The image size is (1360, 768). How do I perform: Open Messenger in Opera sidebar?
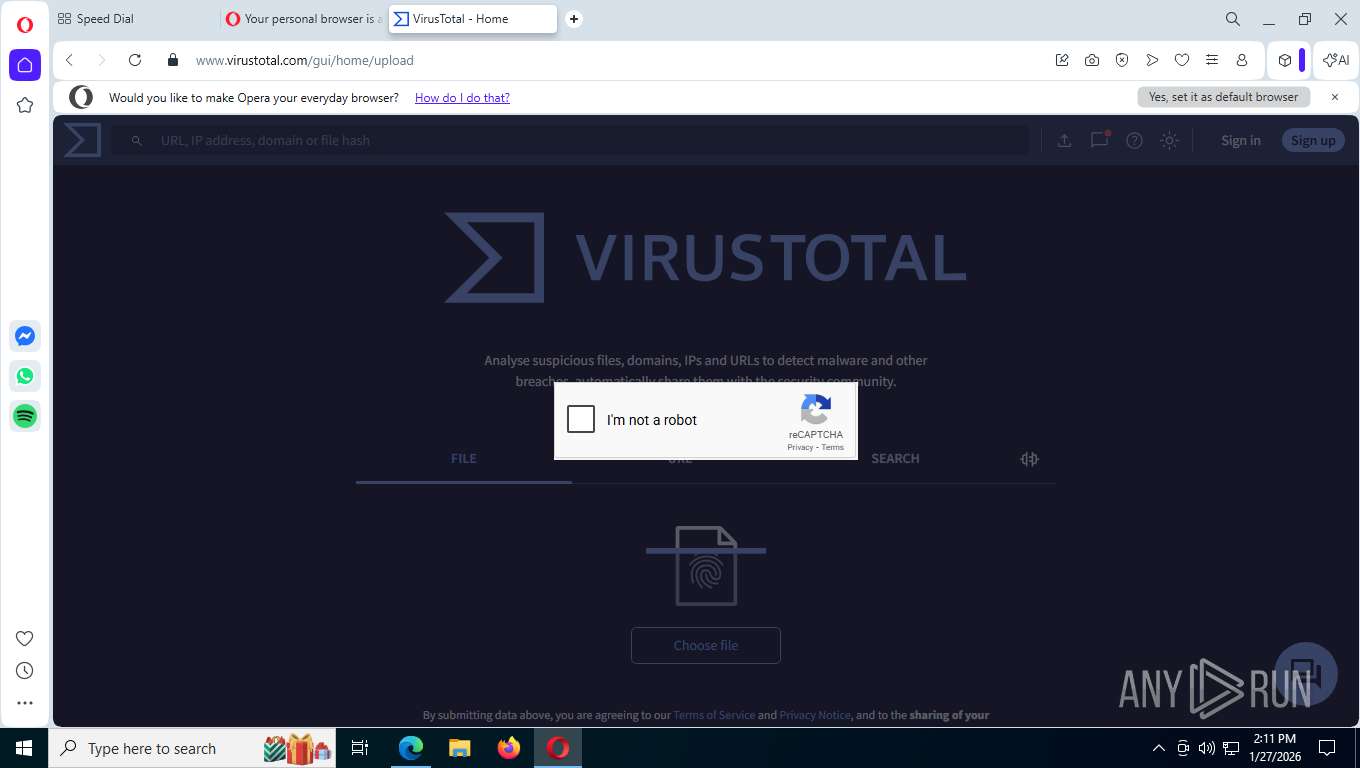coord(25,336)
